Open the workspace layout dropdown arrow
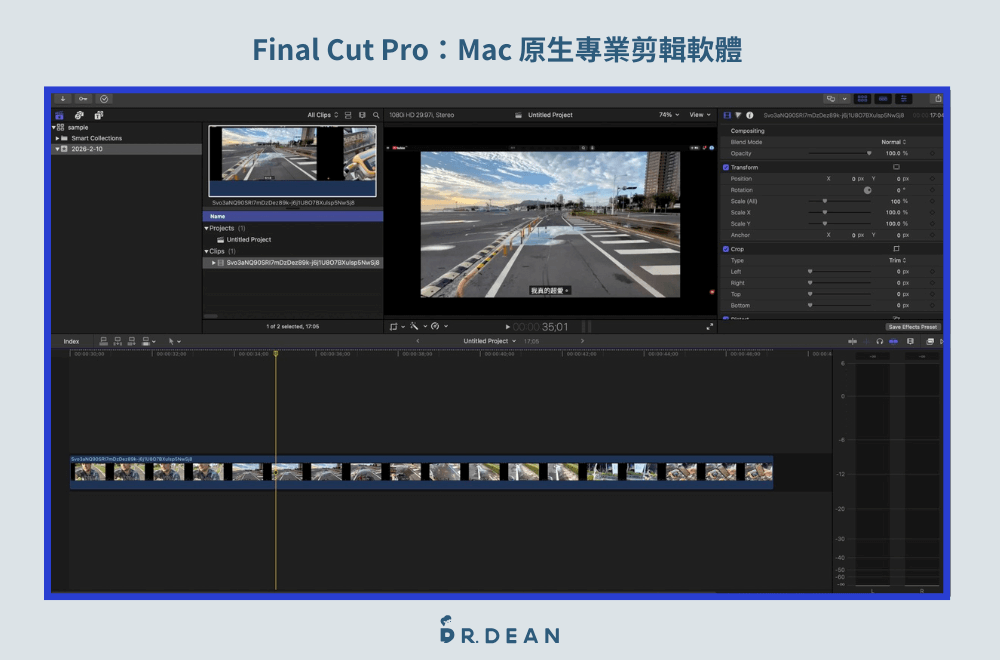The width and height of the screenshot is (1000, 660). [844, 99]
